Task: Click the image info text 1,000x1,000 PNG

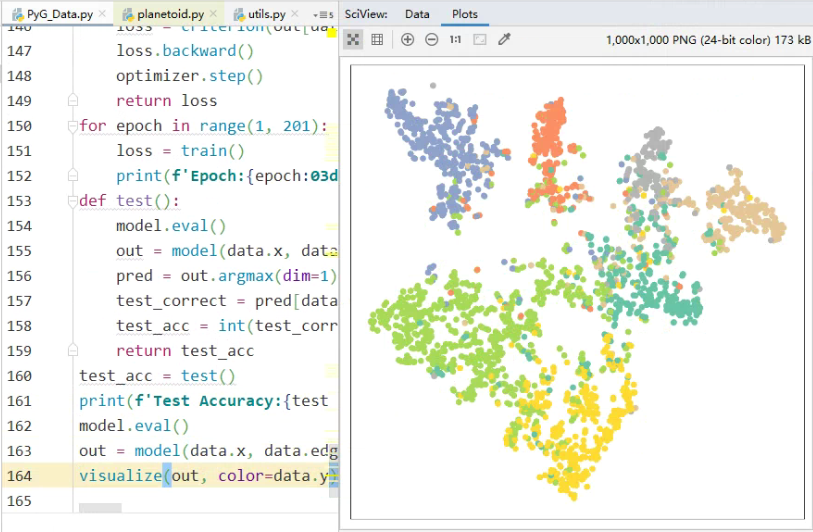Action: pyautogui.click(x=708, y=40)
